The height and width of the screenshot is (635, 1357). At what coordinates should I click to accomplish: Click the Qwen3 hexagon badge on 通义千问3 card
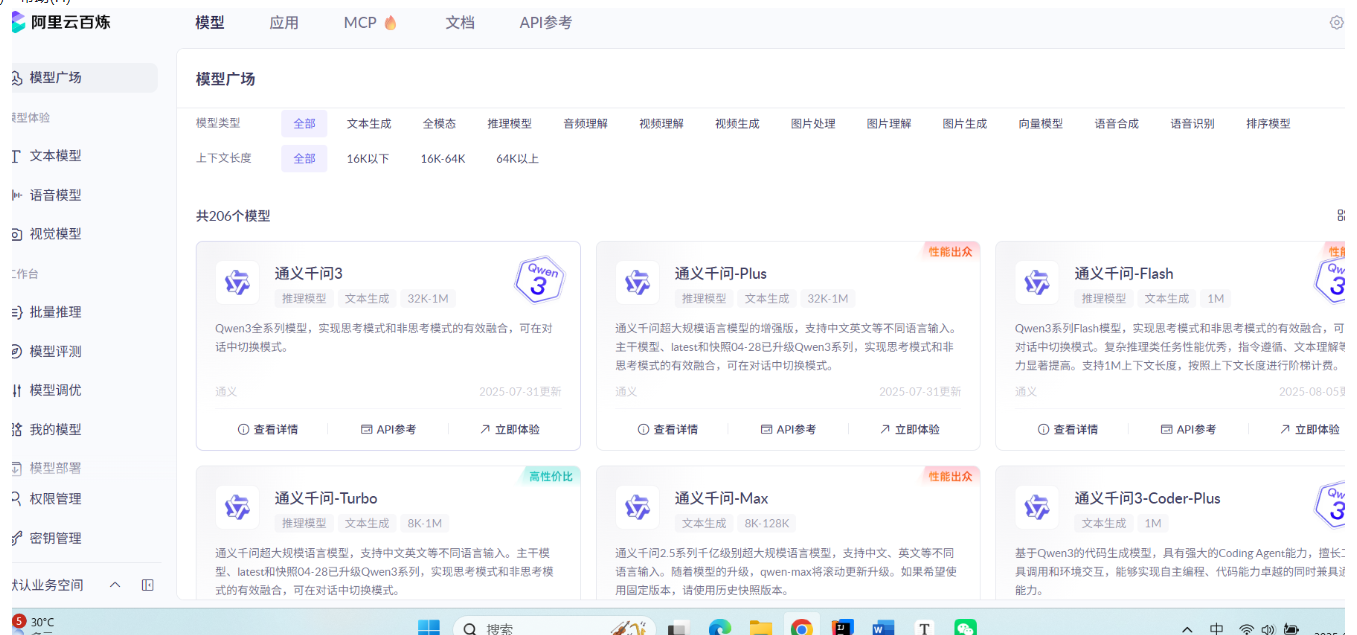540,279
